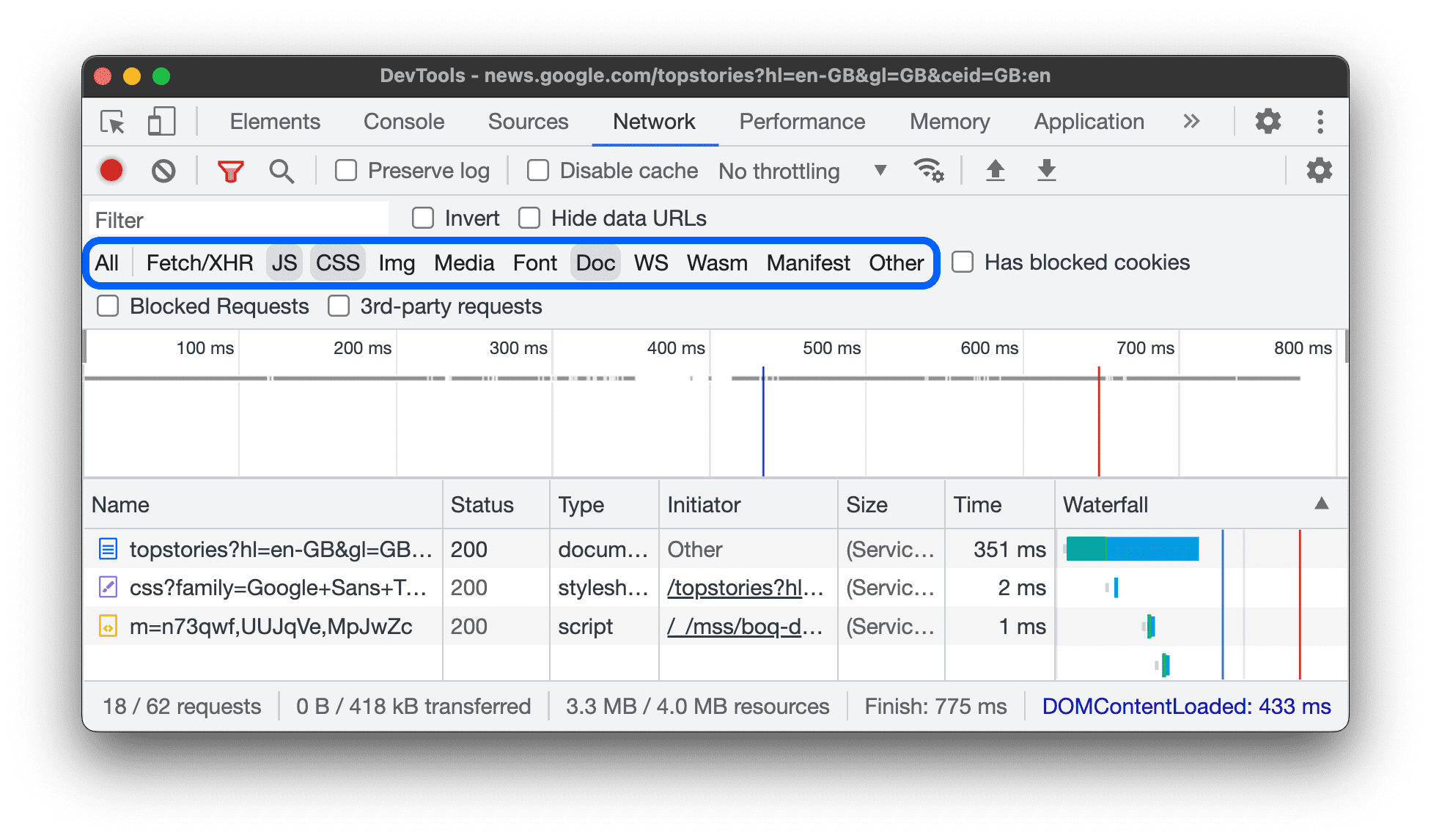The image size is (1431, 840).
Task: Click the record network requests button
Action: pyautogui.click(x=113, y=170)
